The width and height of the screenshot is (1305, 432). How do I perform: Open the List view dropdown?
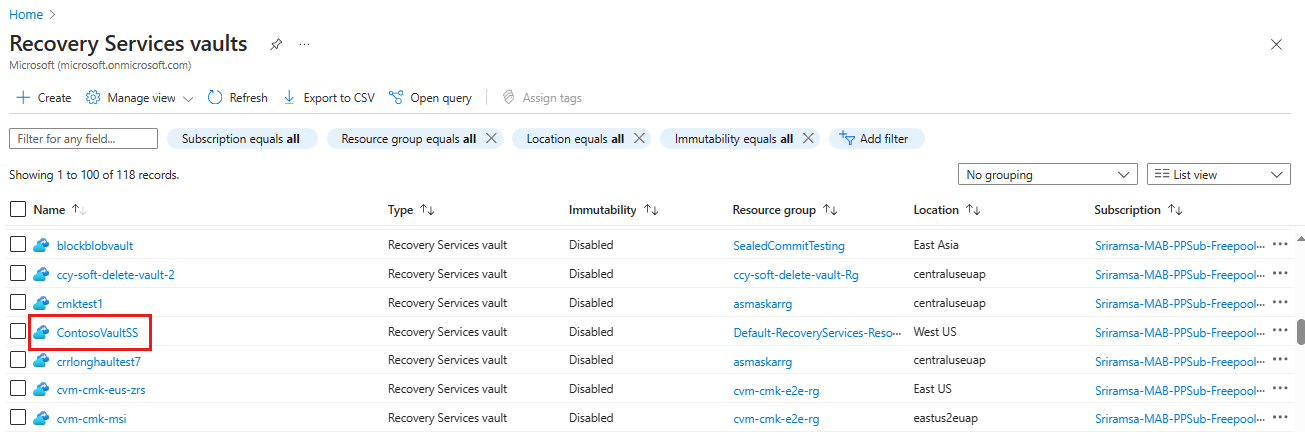click(1218, 175)
